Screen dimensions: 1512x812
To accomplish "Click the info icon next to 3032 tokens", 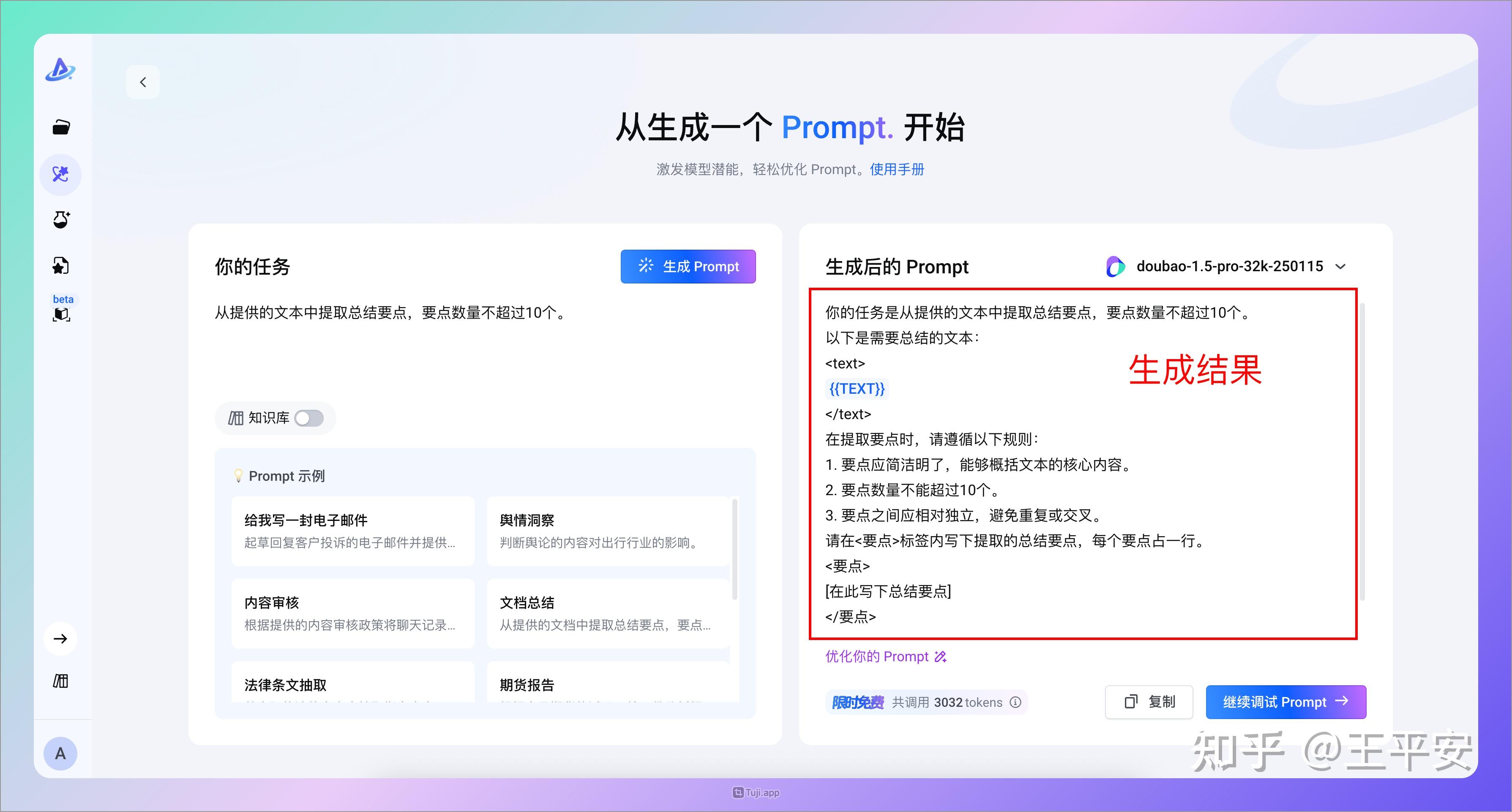I will point(1015,702).
